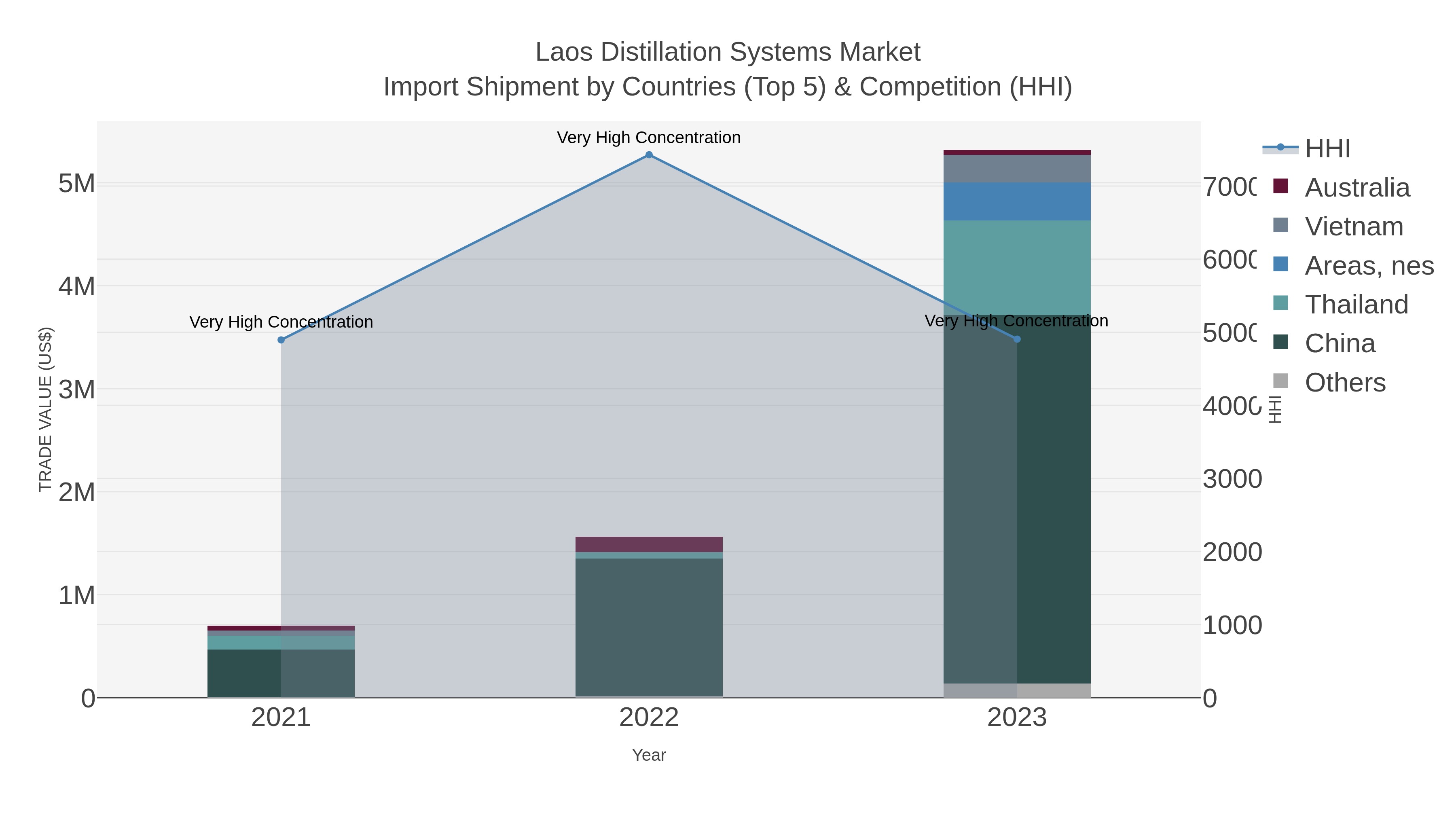This screenshot has width=1456, height=819.
Task: Click the 3M left axis tick label
Action: [x=77, y=389]
